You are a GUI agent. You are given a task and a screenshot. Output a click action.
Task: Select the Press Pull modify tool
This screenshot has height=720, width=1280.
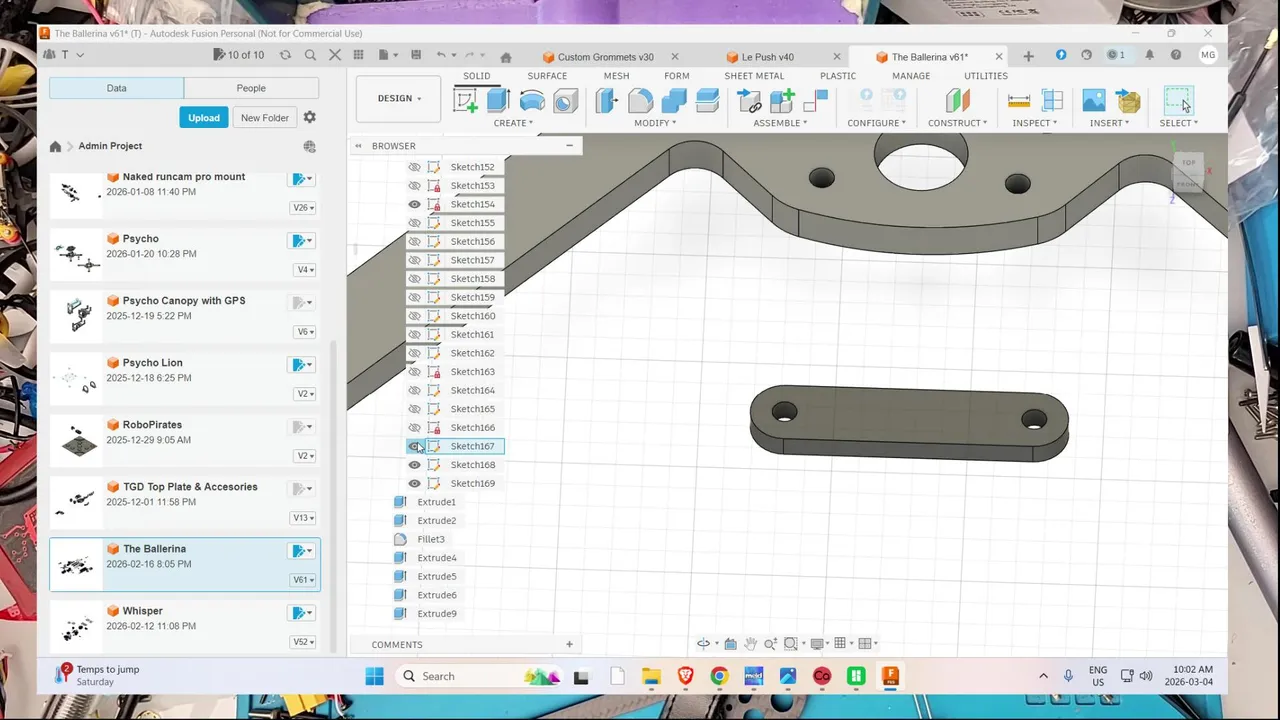(x=607, y=100)
